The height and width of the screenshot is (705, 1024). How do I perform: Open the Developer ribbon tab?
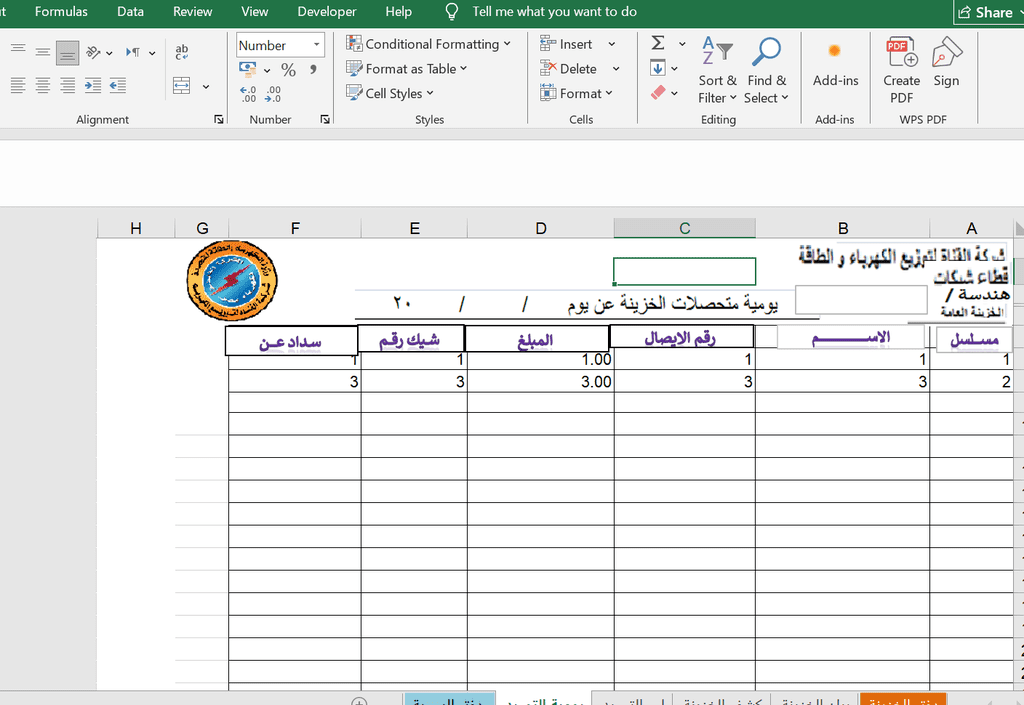click(327, 12)
